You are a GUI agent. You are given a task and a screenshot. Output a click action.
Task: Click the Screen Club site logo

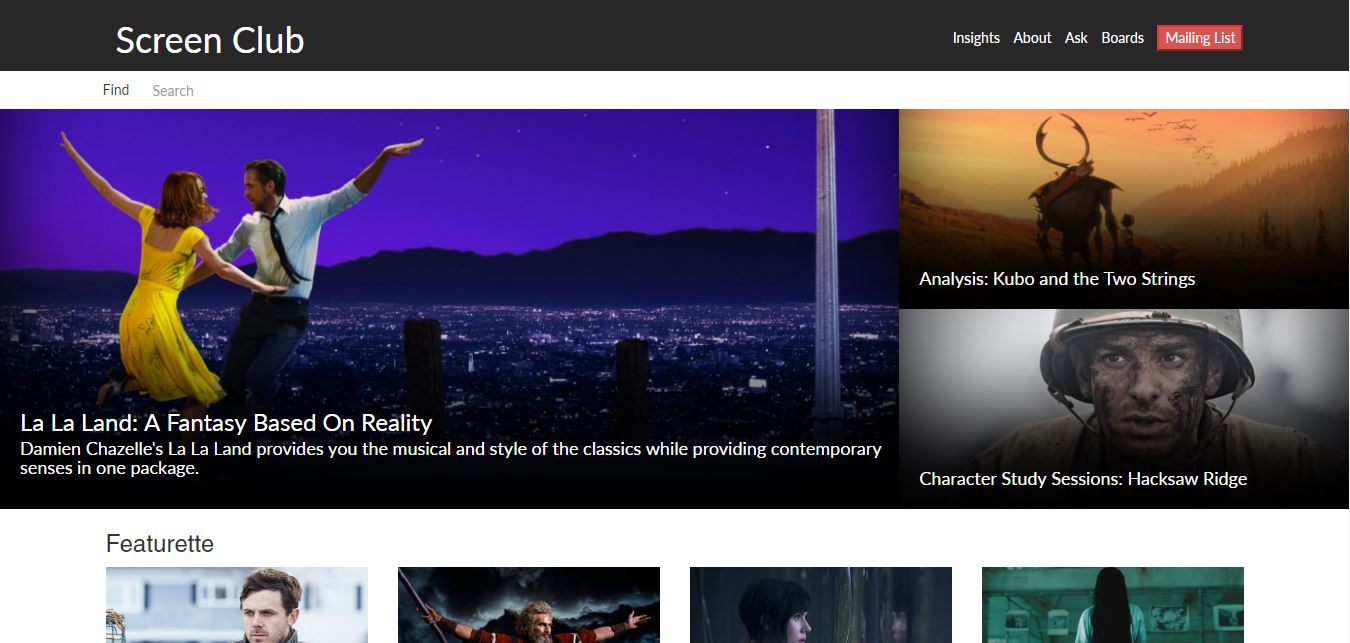pos(210,40)
